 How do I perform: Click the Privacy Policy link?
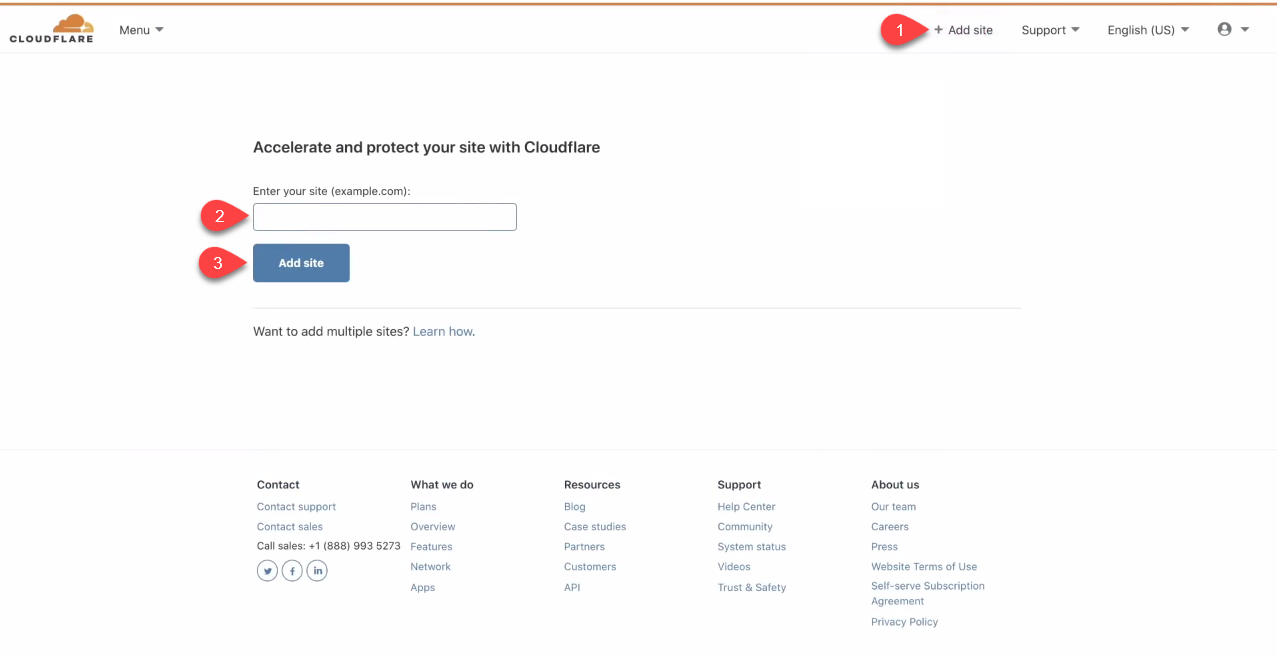click(904, 621)
